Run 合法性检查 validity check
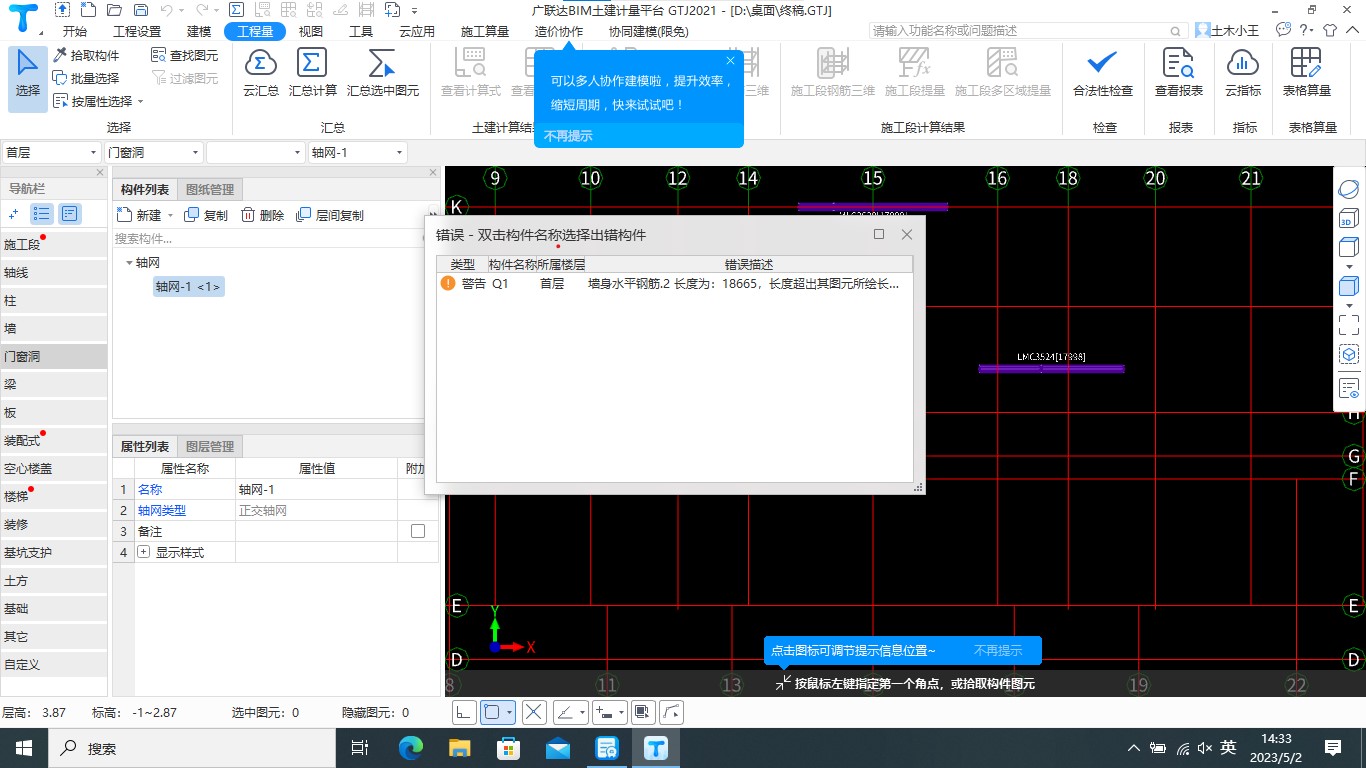The height and width of the screenshot is (768, 1366). [1103, 73]
